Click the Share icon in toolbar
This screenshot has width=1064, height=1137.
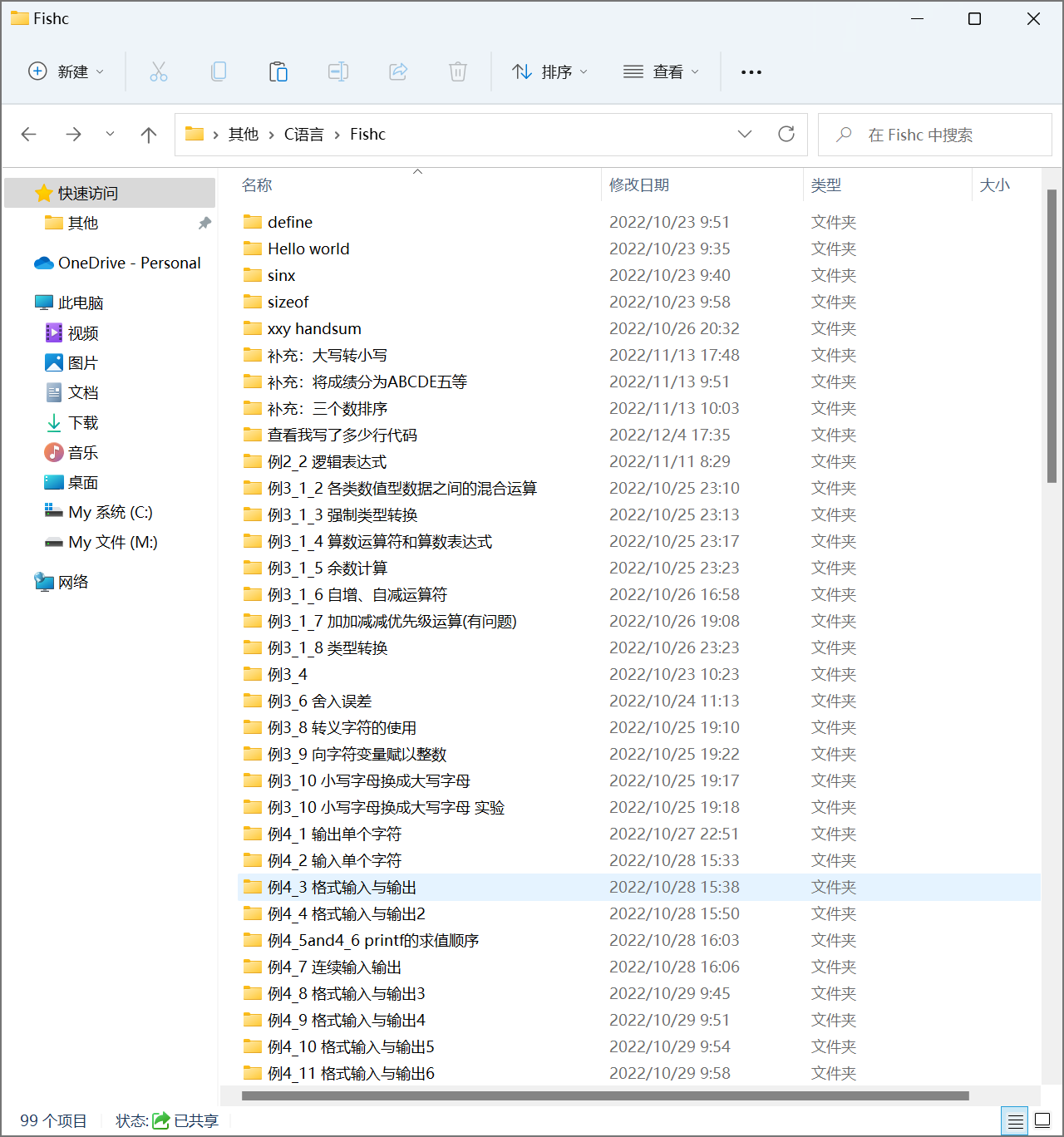click(x=398, y=72)
